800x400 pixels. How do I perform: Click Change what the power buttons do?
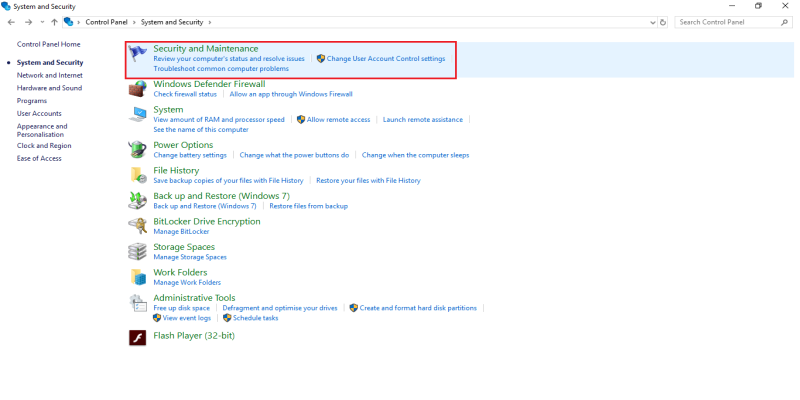point(294,155)
